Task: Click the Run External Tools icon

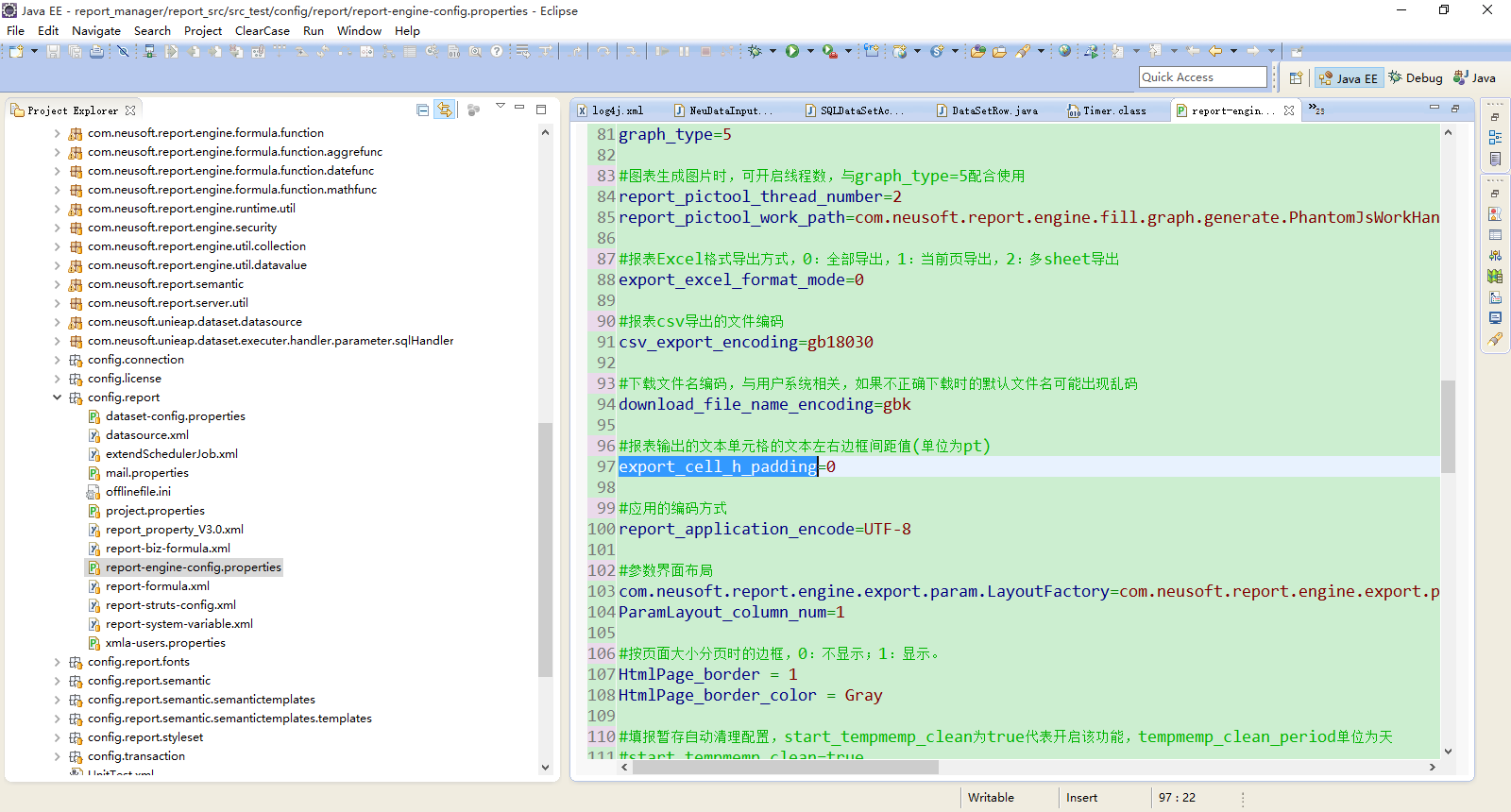Action: [830, 51]
